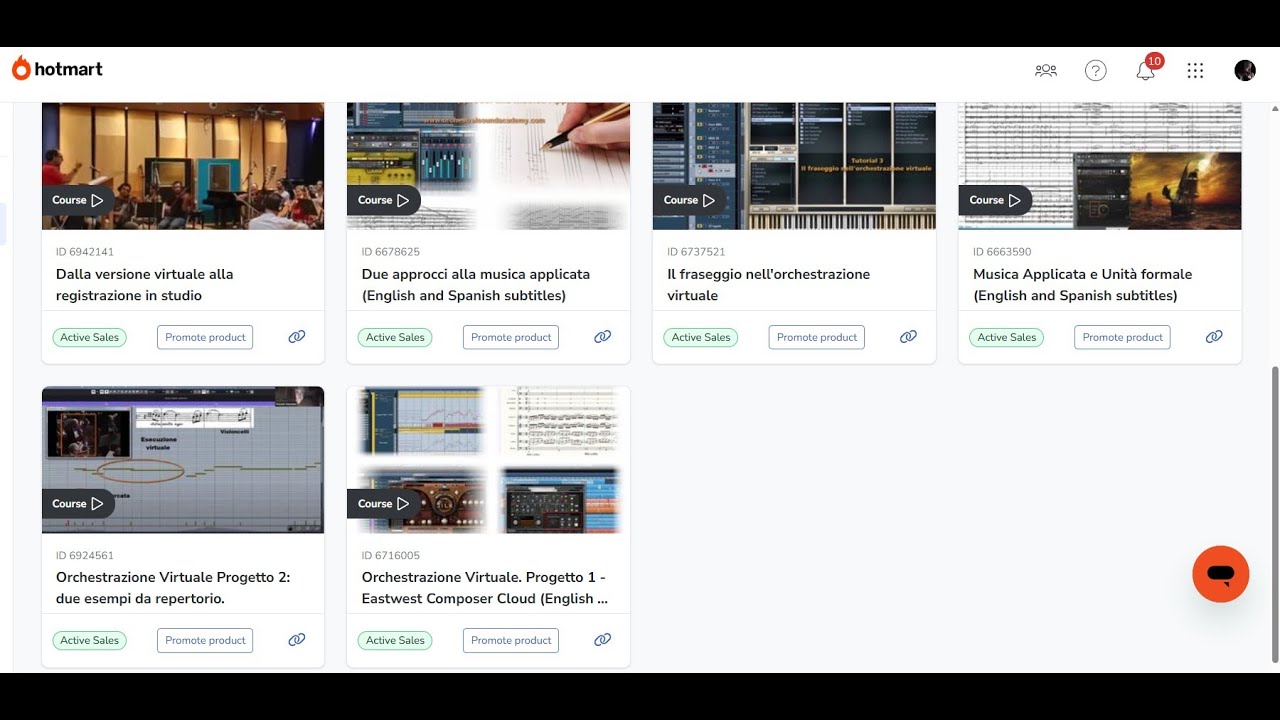
Task: Select text ID 6924561
Action: pyautogui.click(x=85, y=555)
